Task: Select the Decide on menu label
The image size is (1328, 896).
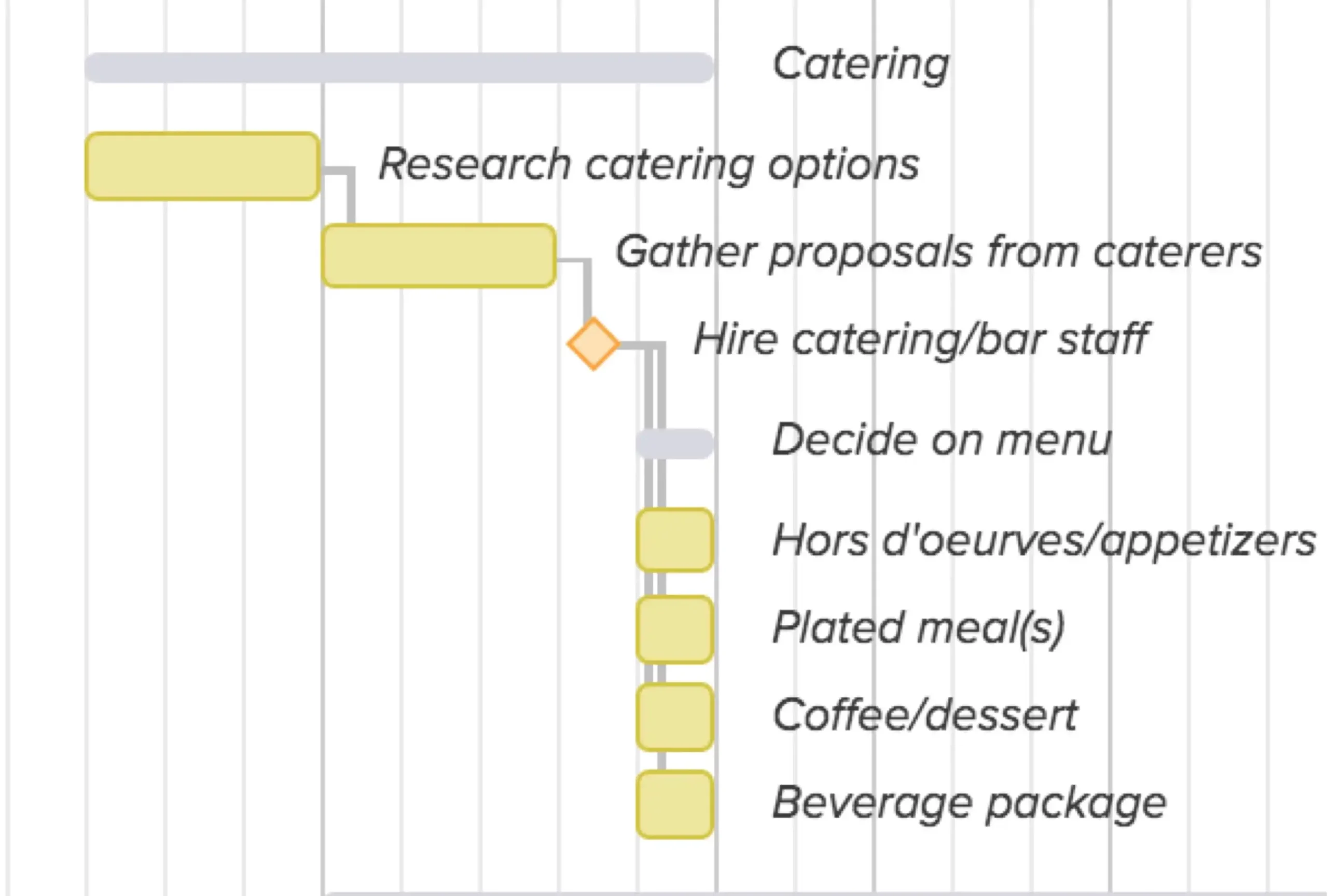Action: [x=942, y=440]
